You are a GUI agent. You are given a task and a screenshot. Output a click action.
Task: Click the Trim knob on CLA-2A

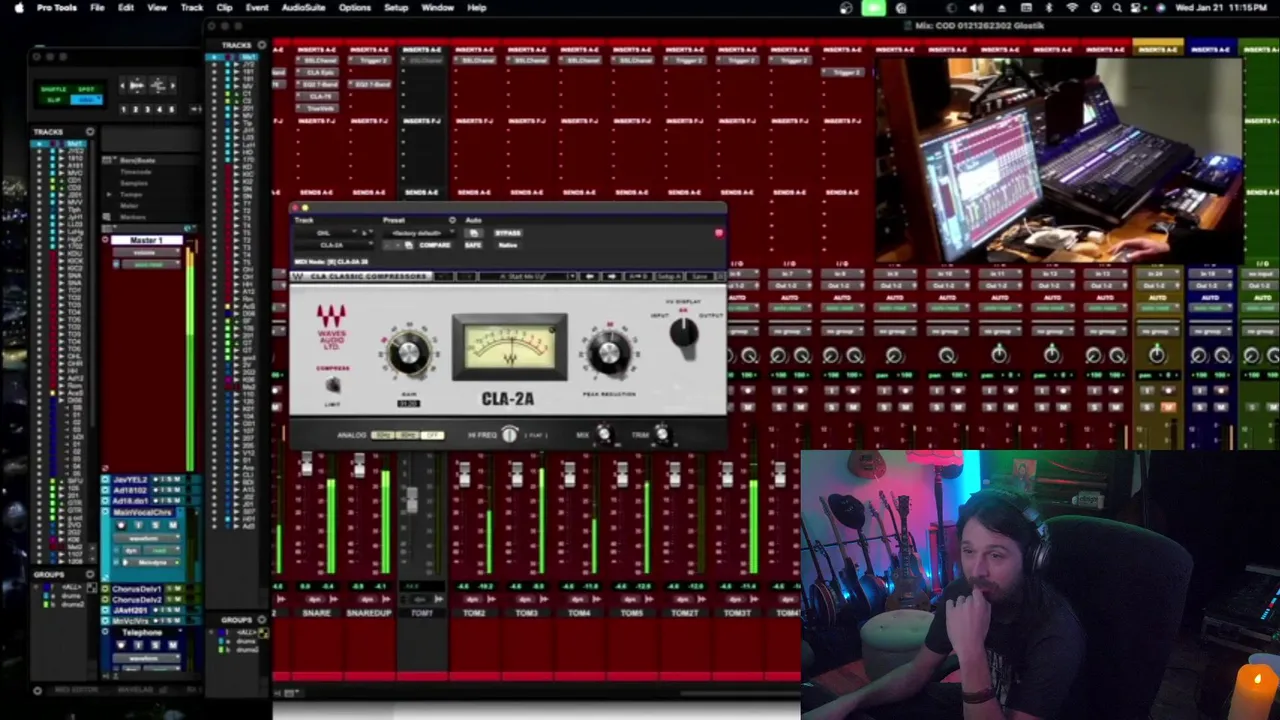pos(662,433)
